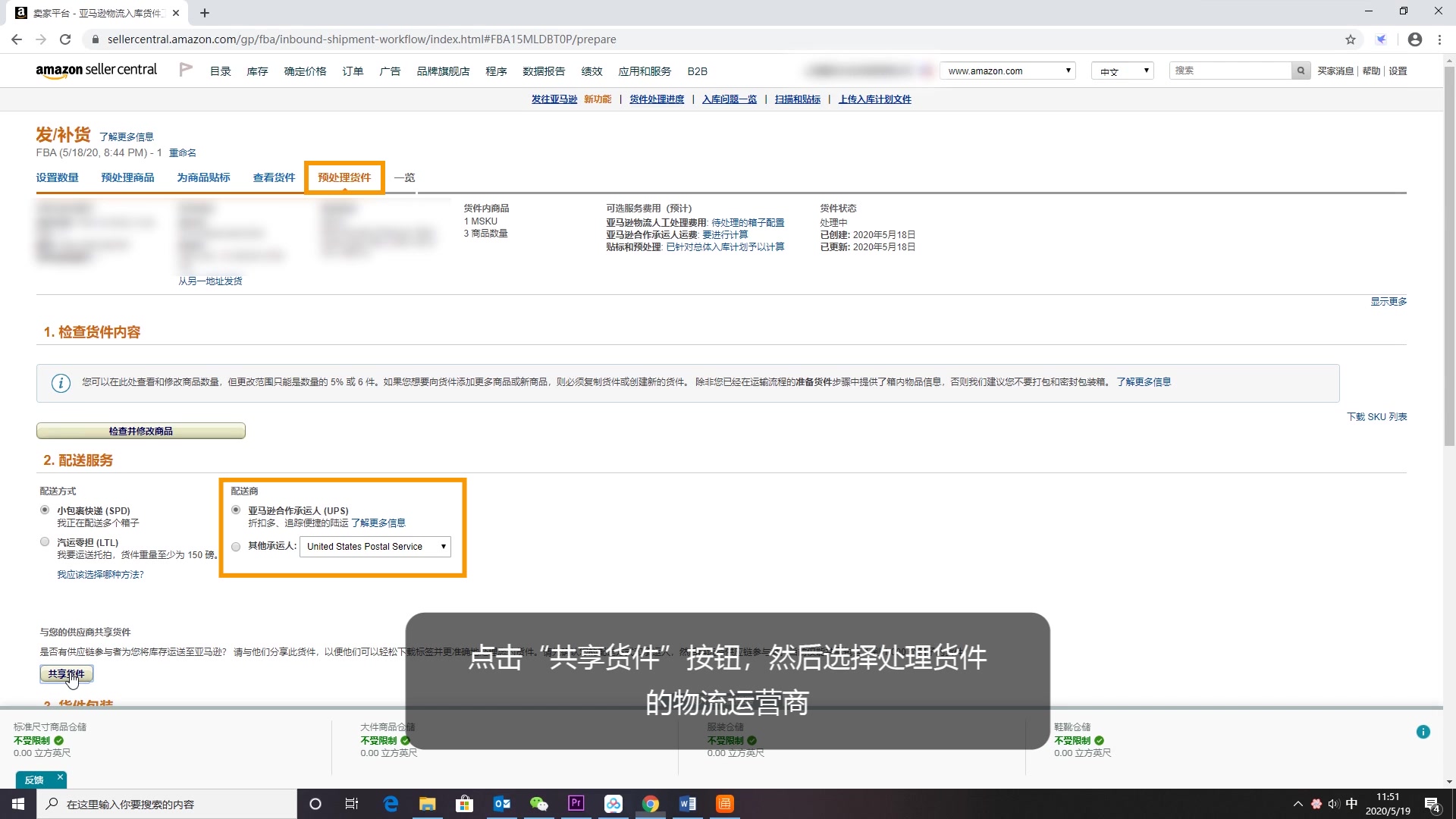Open the 中文 language dropdown
The height and width of the screenshot is (819, 1456).
click(x=1122, y=71)
